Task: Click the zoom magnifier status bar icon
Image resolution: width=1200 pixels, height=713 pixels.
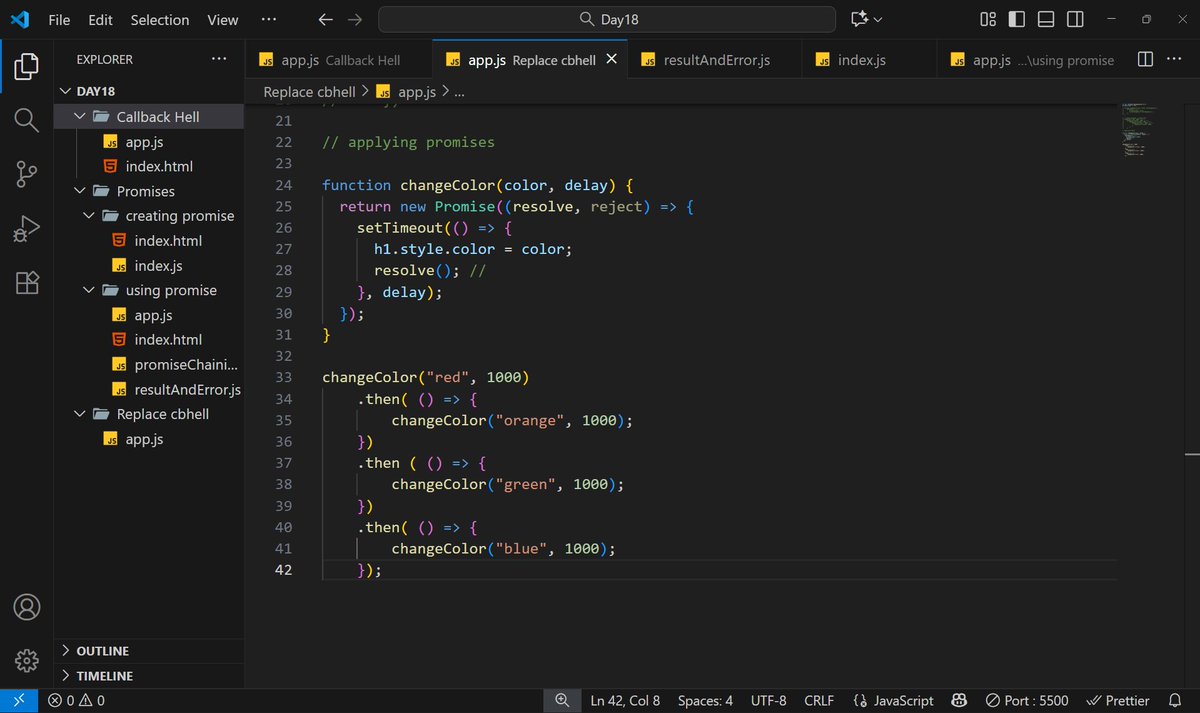Action: click(562, 701)
